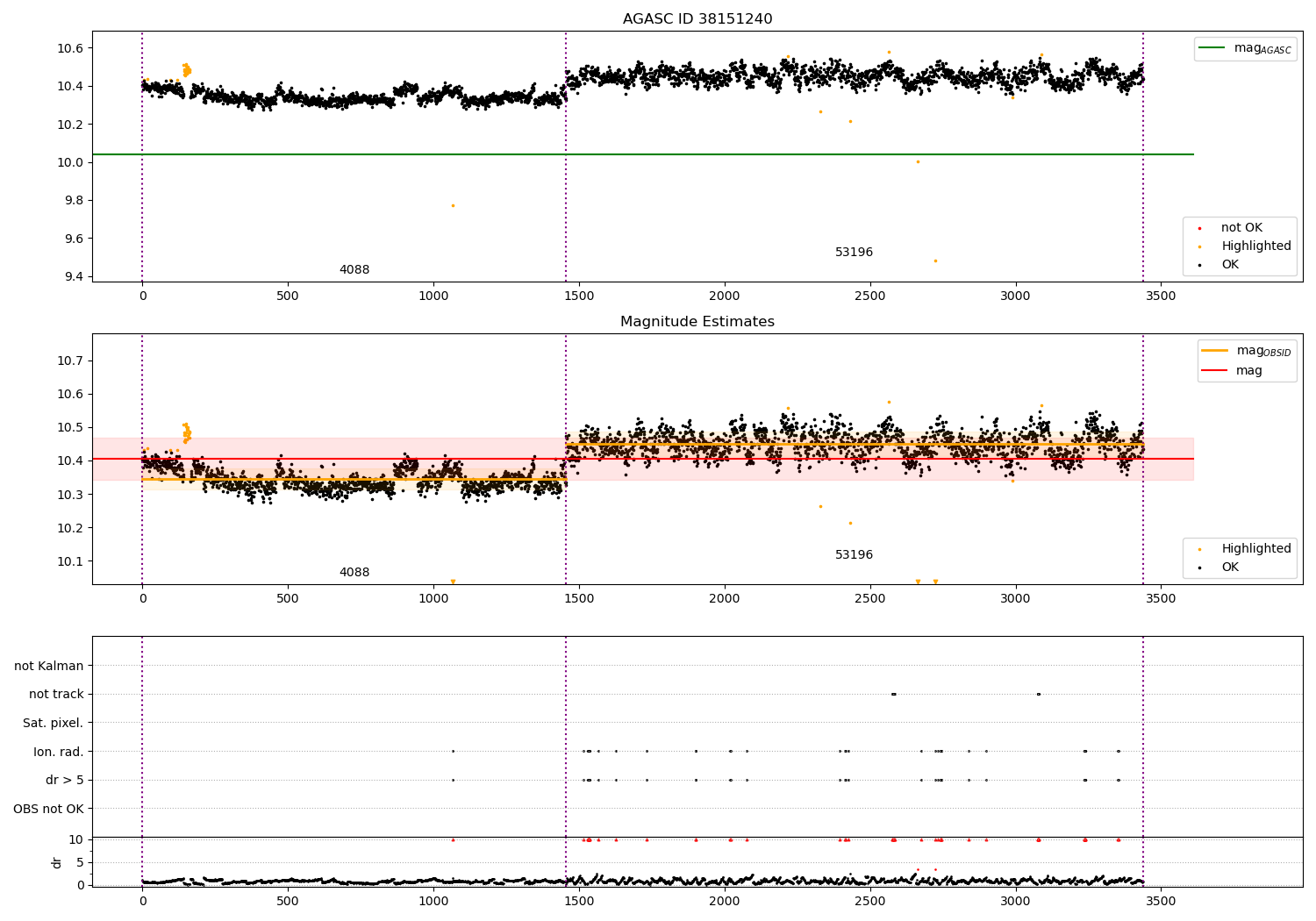Screen dimensions: 1316x921
Task: Select the 'not OK' legend entry
Action: (1241, 228)
